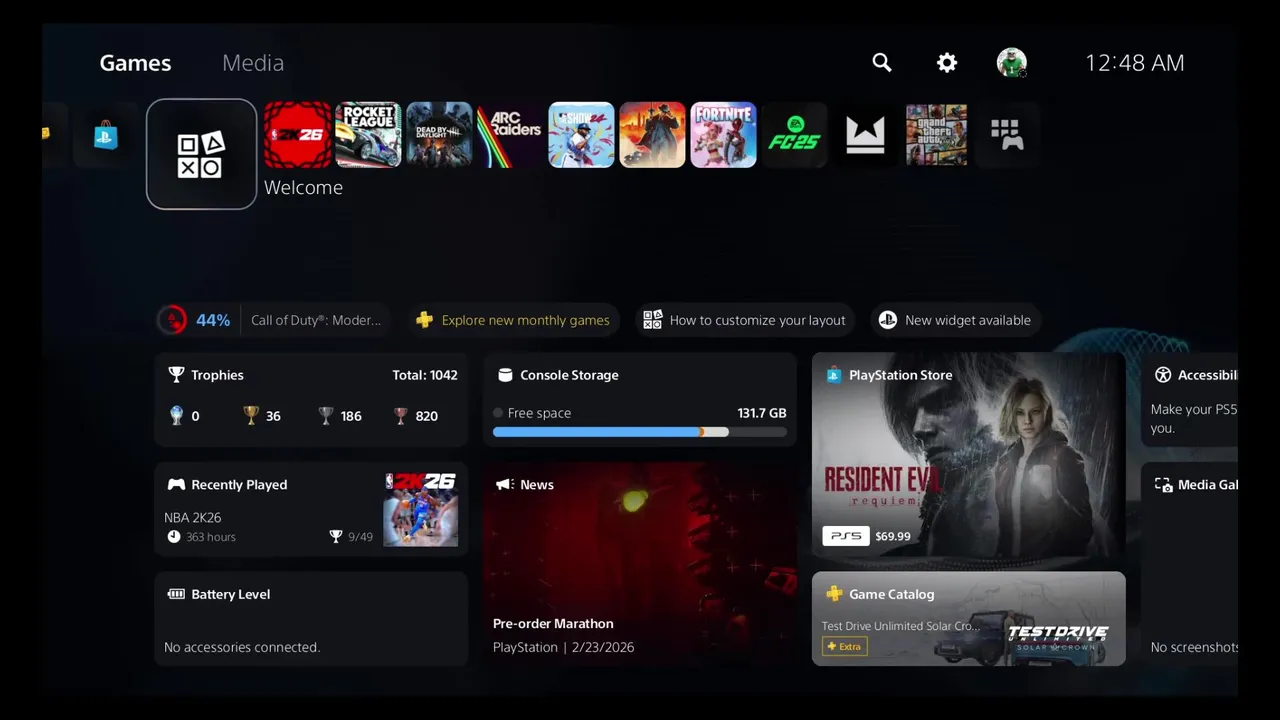Launch the Grand Theft Auto tile

936,134
